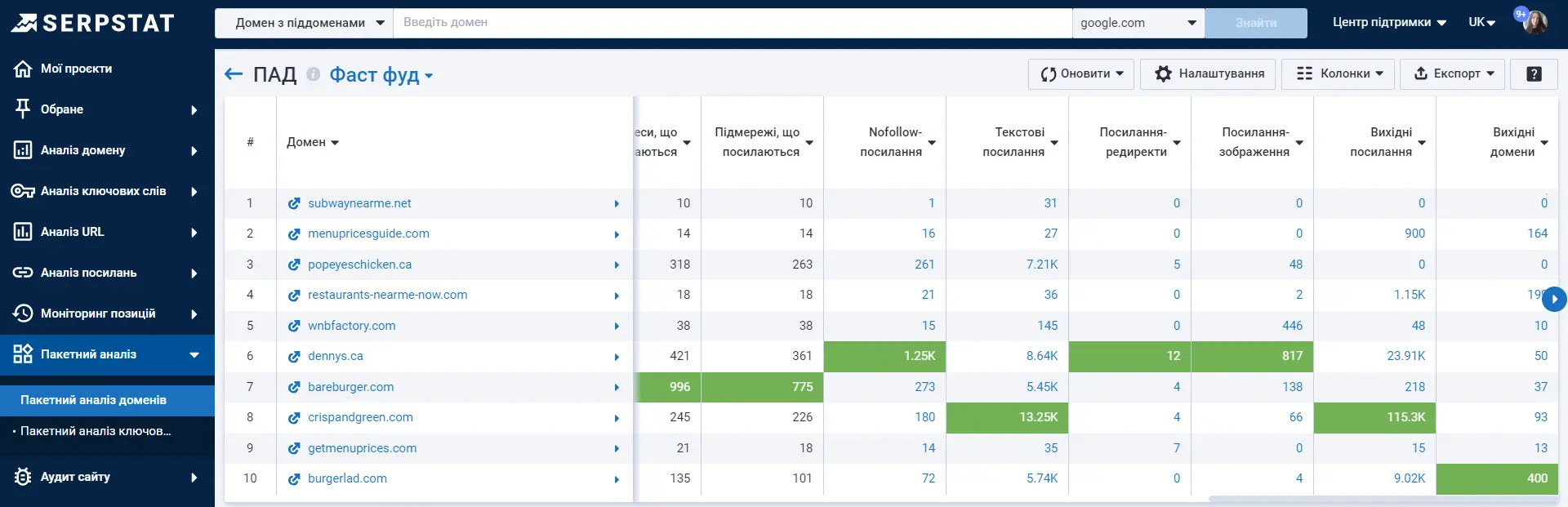This screenshot has height=507, width=1568.
Task: Sort by Посилання-редиректи column
Action: (x=1140, y=142)
